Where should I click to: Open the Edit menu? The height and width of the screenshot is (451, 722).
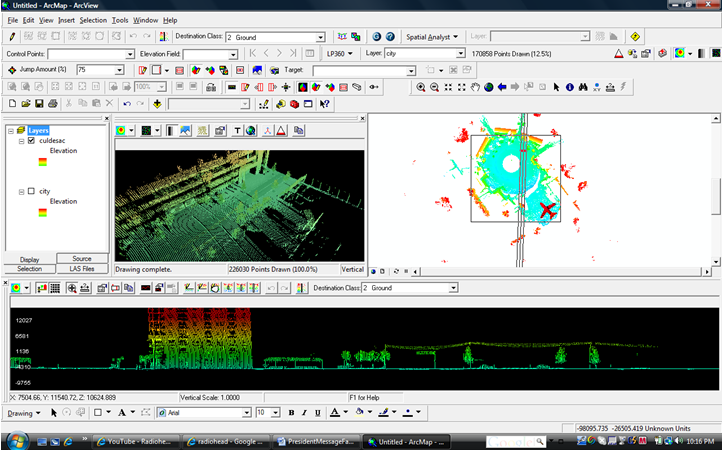29,20
